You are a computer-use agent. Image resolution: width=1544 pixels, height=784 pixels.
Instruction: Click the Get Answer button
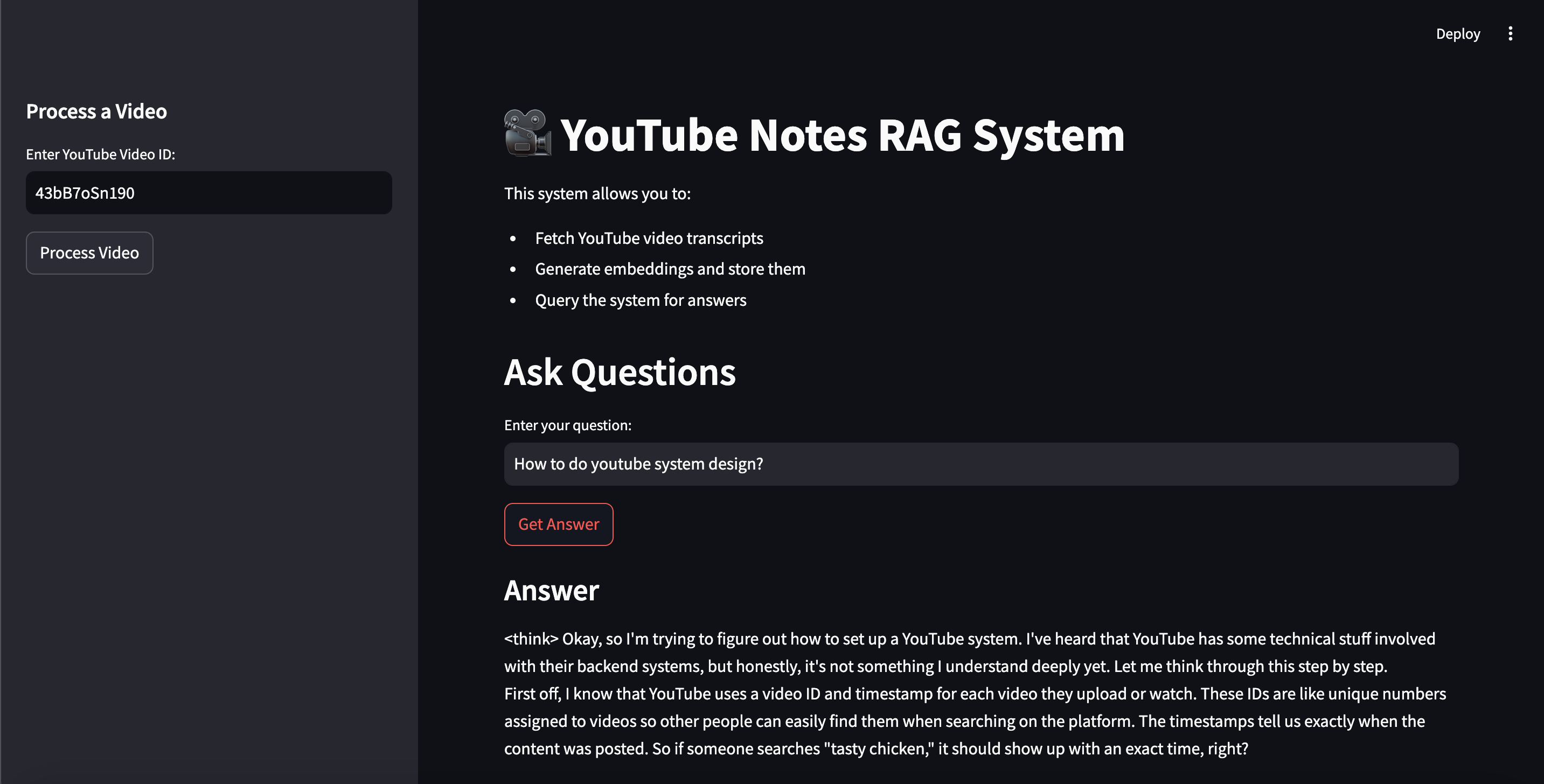pos(558,524)
